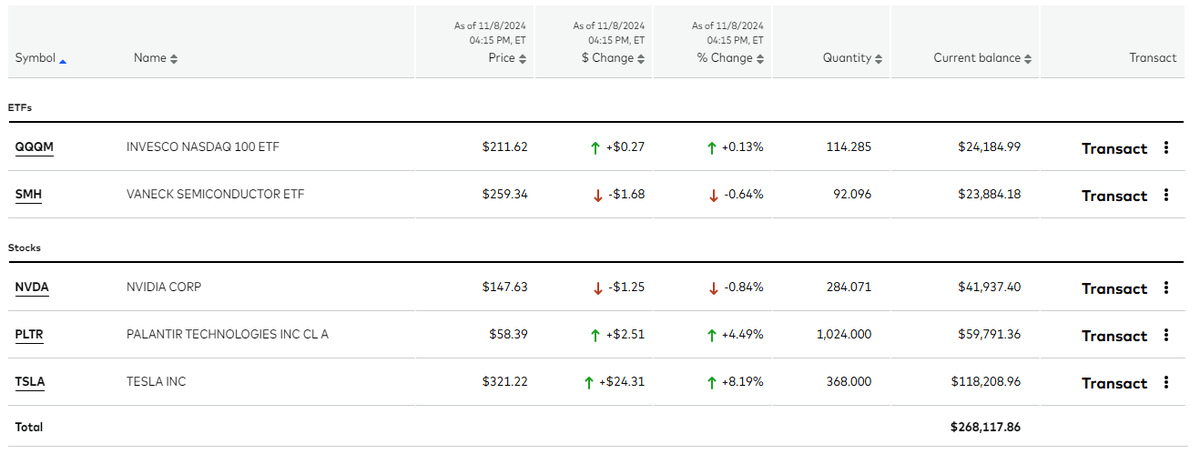Click the balance $118,208.96
This screenshot has width=1200, height=464.
986,382
